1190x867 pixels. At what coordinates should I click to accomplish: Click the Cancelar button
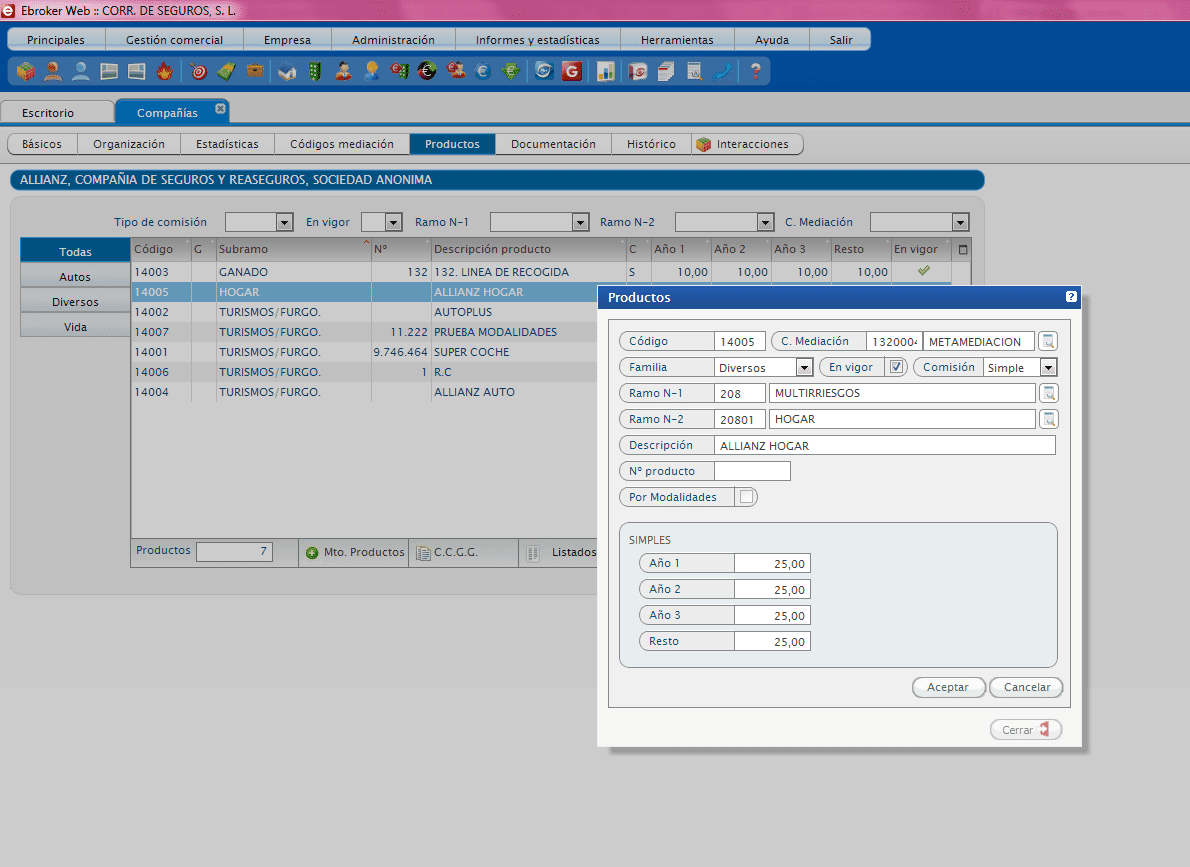pyautogui.click(x=1027, y=687)
